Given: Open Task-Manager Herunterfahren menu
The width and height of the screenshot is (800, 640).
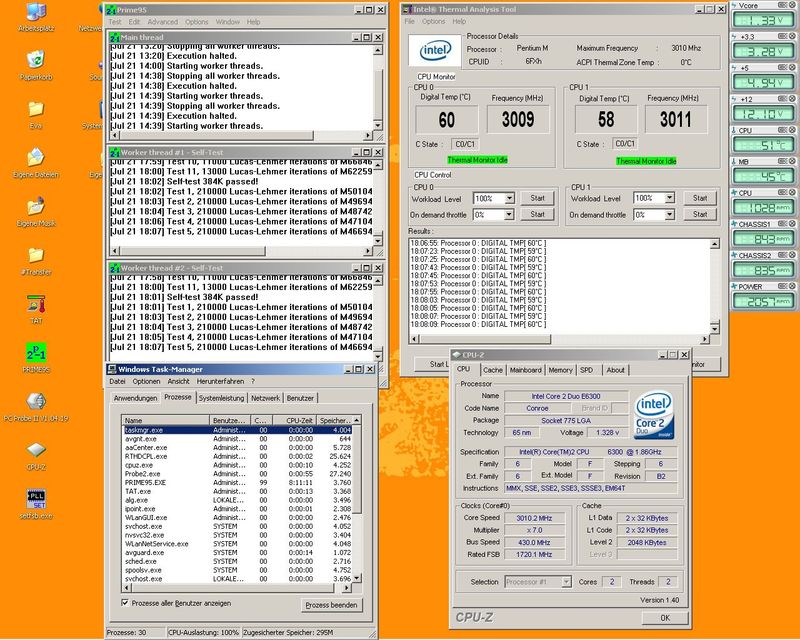Looking at the screenshot, I should point(220,381).
